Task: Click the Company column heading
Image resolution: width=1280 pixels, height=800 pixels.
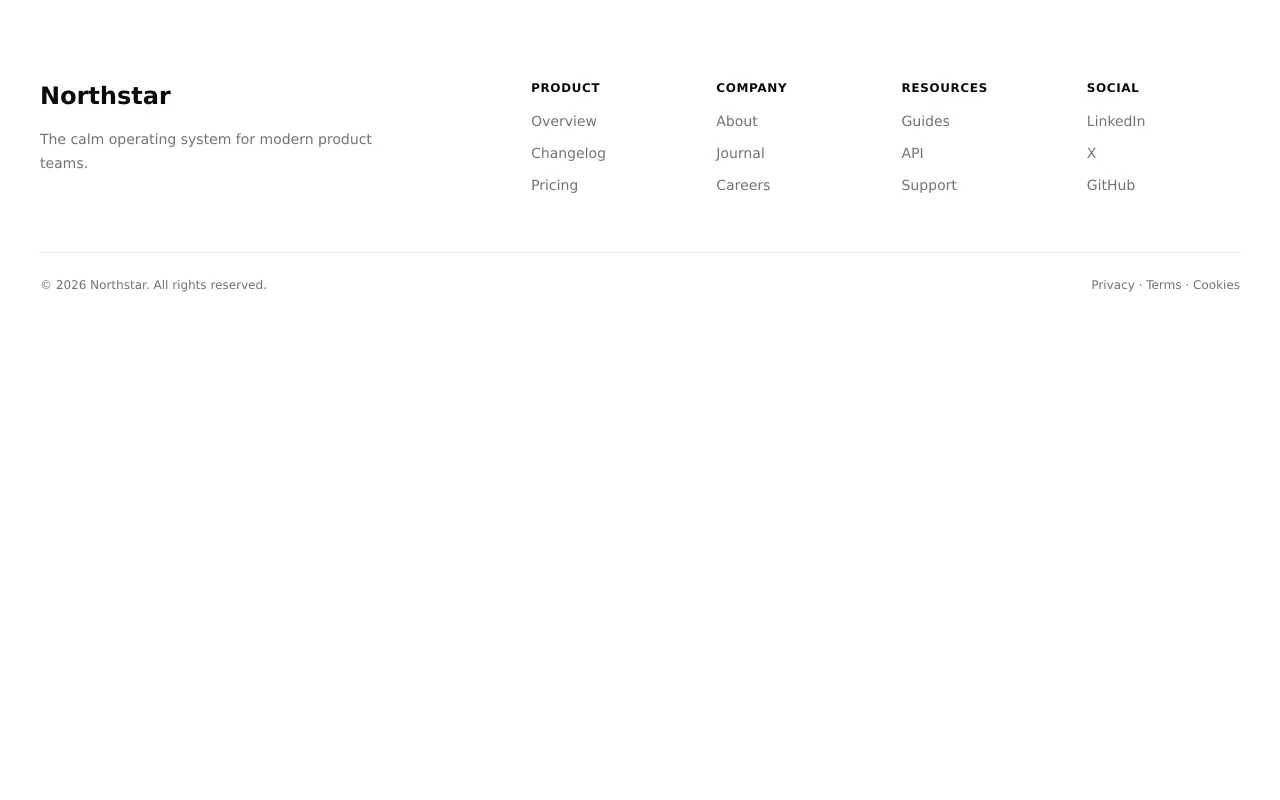Action: pos(751,88)
